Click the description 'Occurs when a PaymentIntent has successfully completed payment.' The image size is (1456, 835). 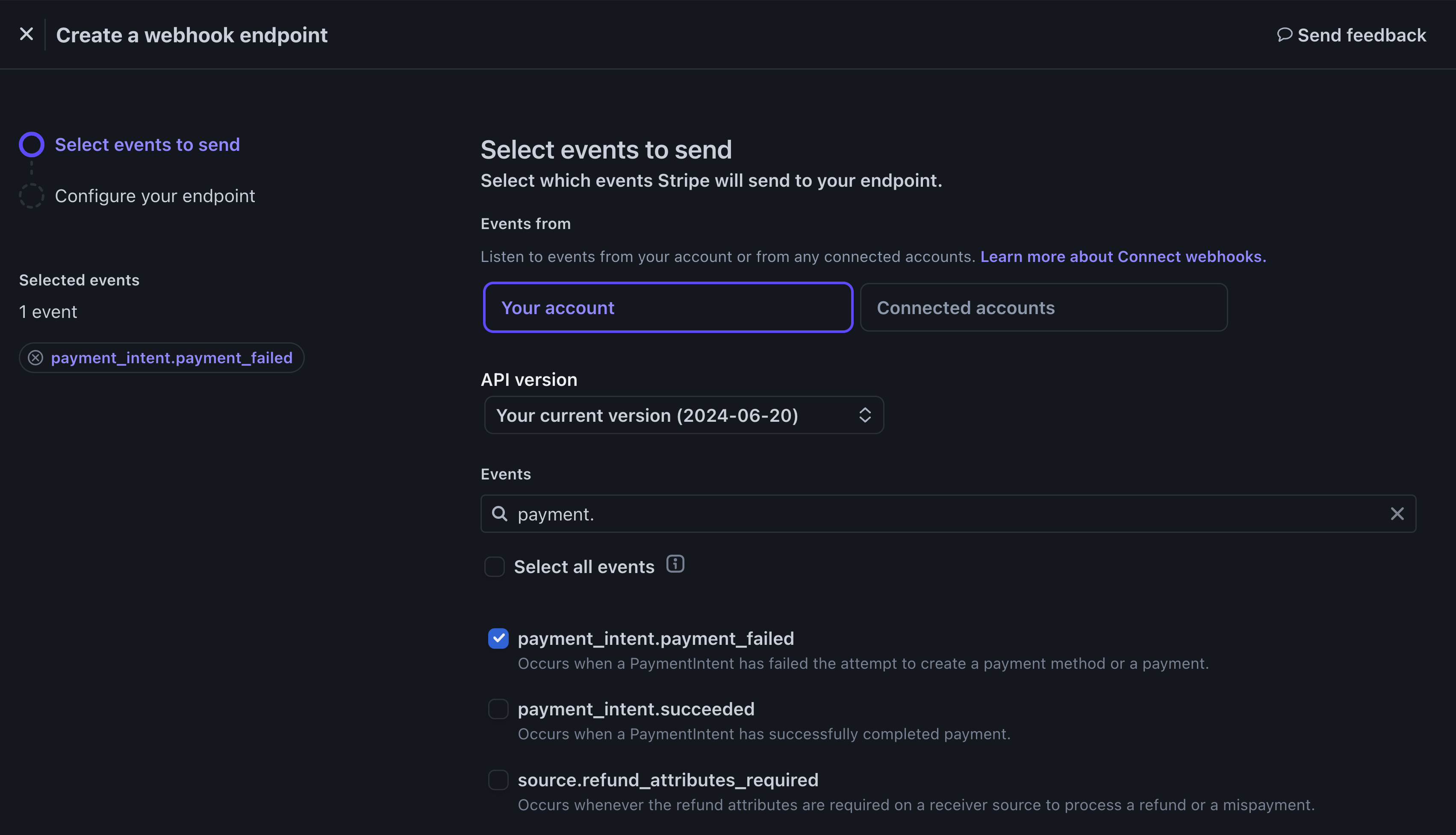[x=764, y=734]
